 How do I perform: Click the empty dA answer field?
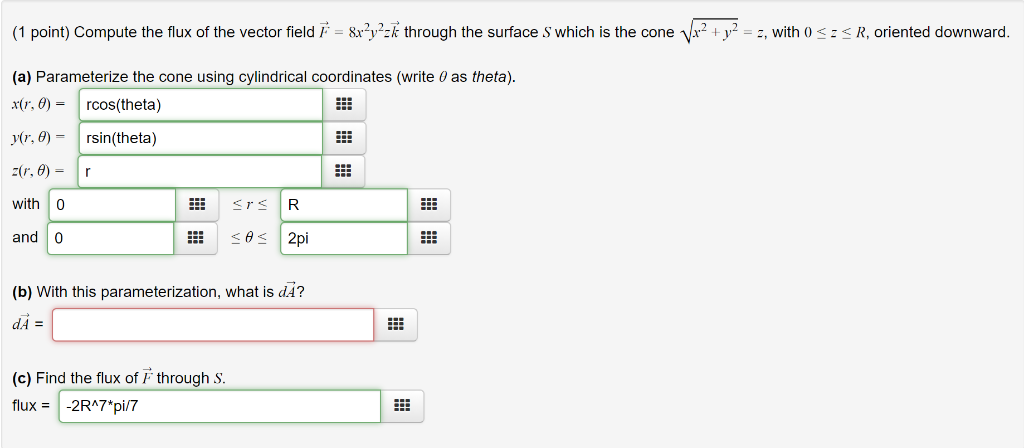(x=213, y=325)
